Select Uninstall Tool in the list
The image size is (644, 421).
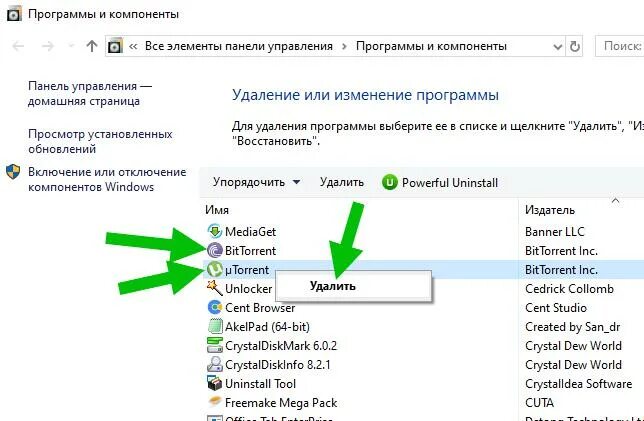click(260, 384)
